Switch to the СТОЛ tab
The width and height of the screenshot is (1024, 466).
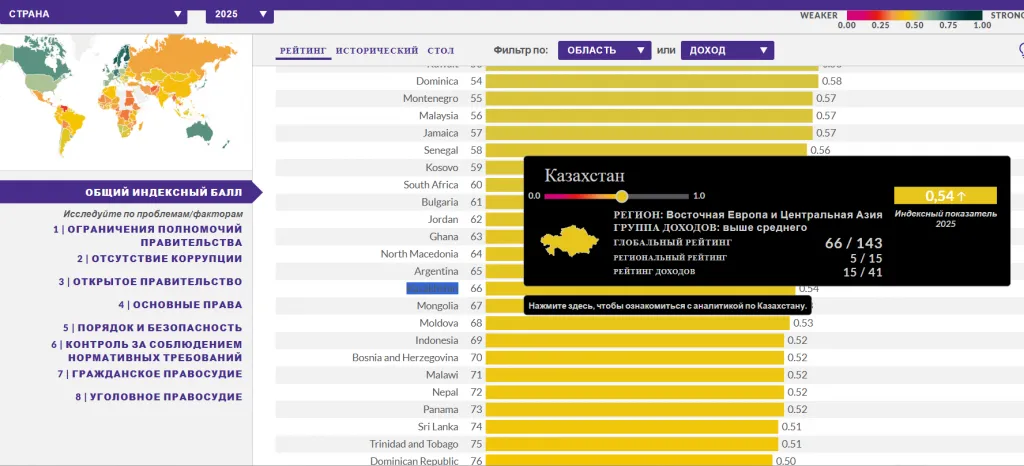click(x=440, y=50)
